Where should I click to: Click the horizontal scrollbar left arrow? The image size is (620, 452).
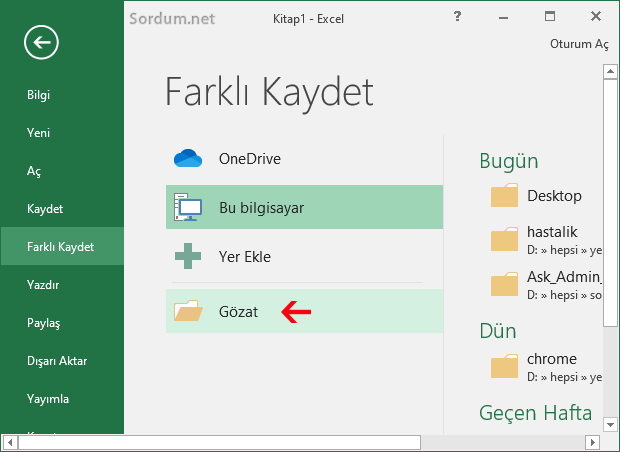pyautogui.click(x=10, y=442)
